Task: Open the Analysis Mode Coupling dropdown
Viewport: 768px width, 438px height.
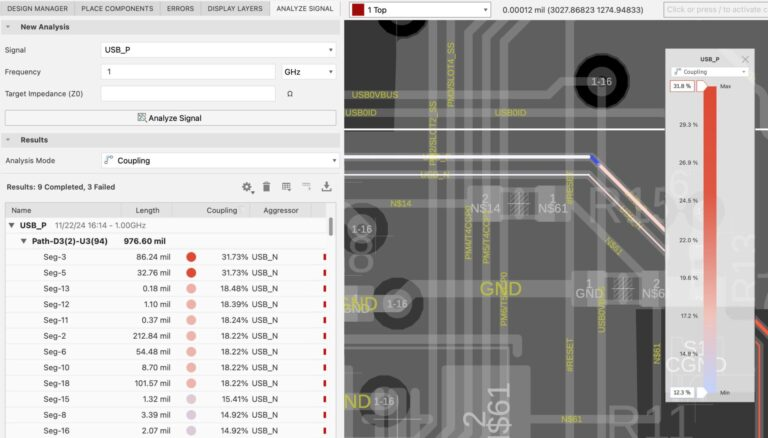Action: 220,161
